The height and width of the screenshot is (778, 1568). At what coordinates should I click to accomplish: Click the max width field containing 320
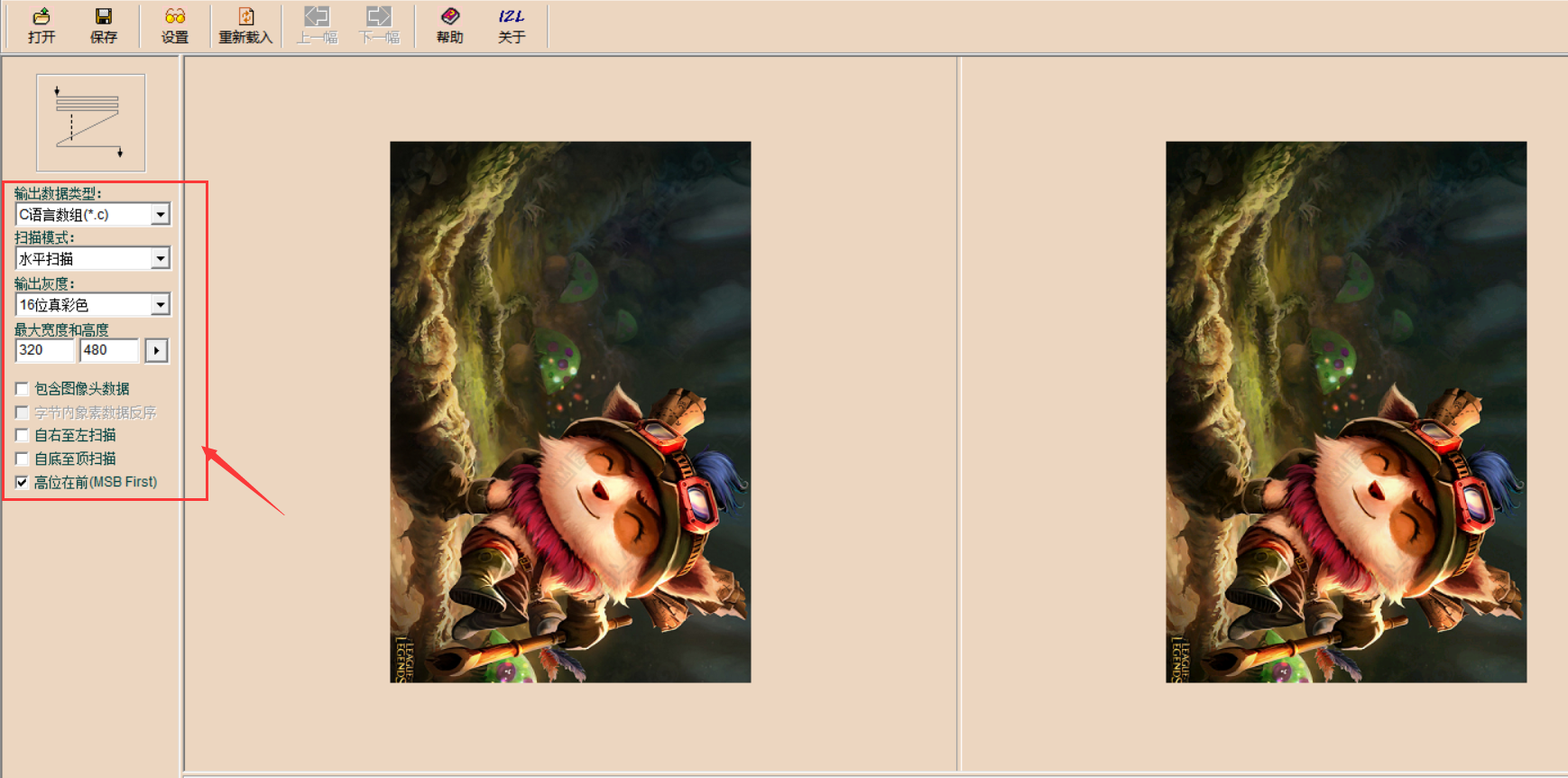[x=44, y=350]
